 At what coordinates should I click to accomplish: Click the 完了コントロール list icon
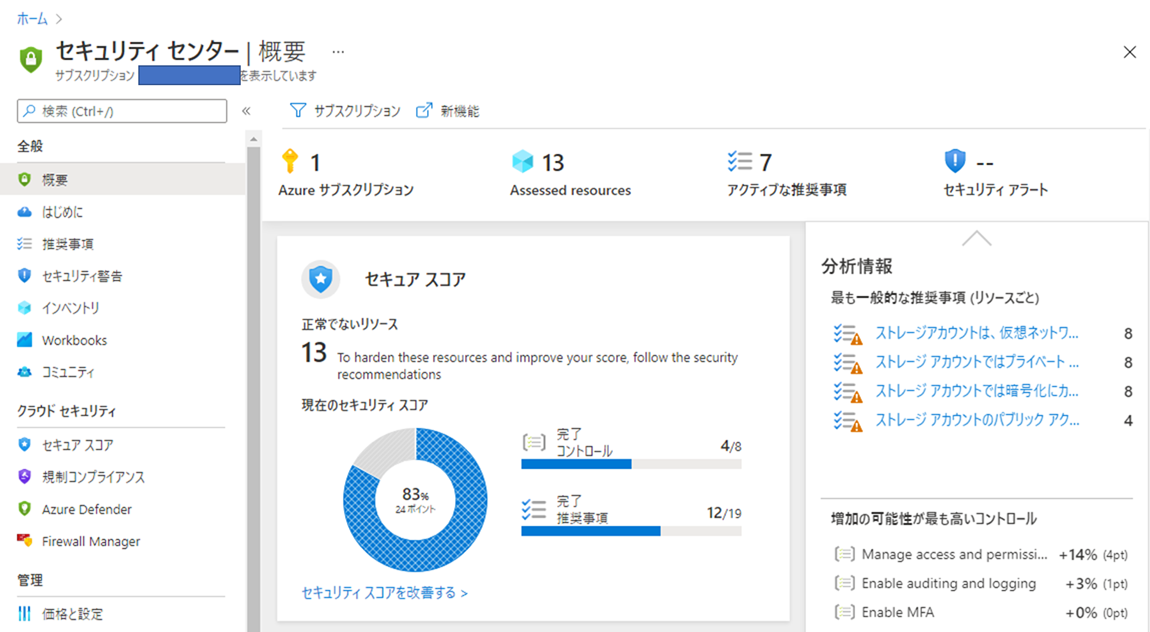[534, 442]
